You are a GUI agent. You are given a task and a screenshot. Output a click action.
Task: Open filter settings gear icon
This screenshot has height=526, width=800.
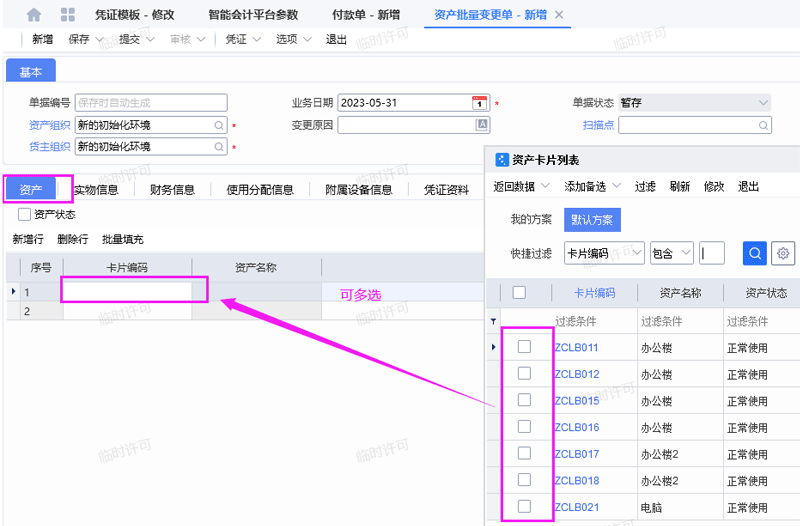783,253
